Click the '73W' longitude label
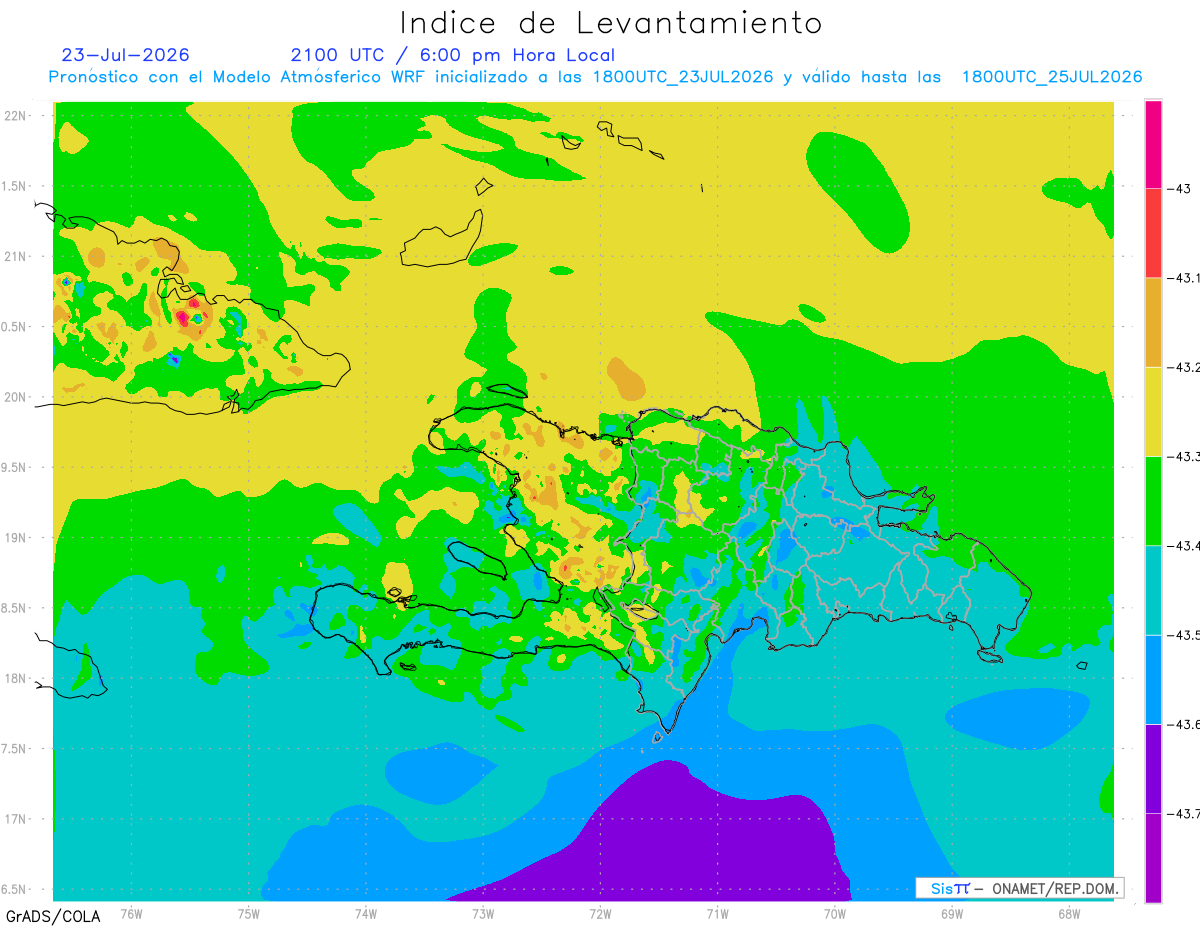This screenshot has height=927, width=1200. (483, 913)
